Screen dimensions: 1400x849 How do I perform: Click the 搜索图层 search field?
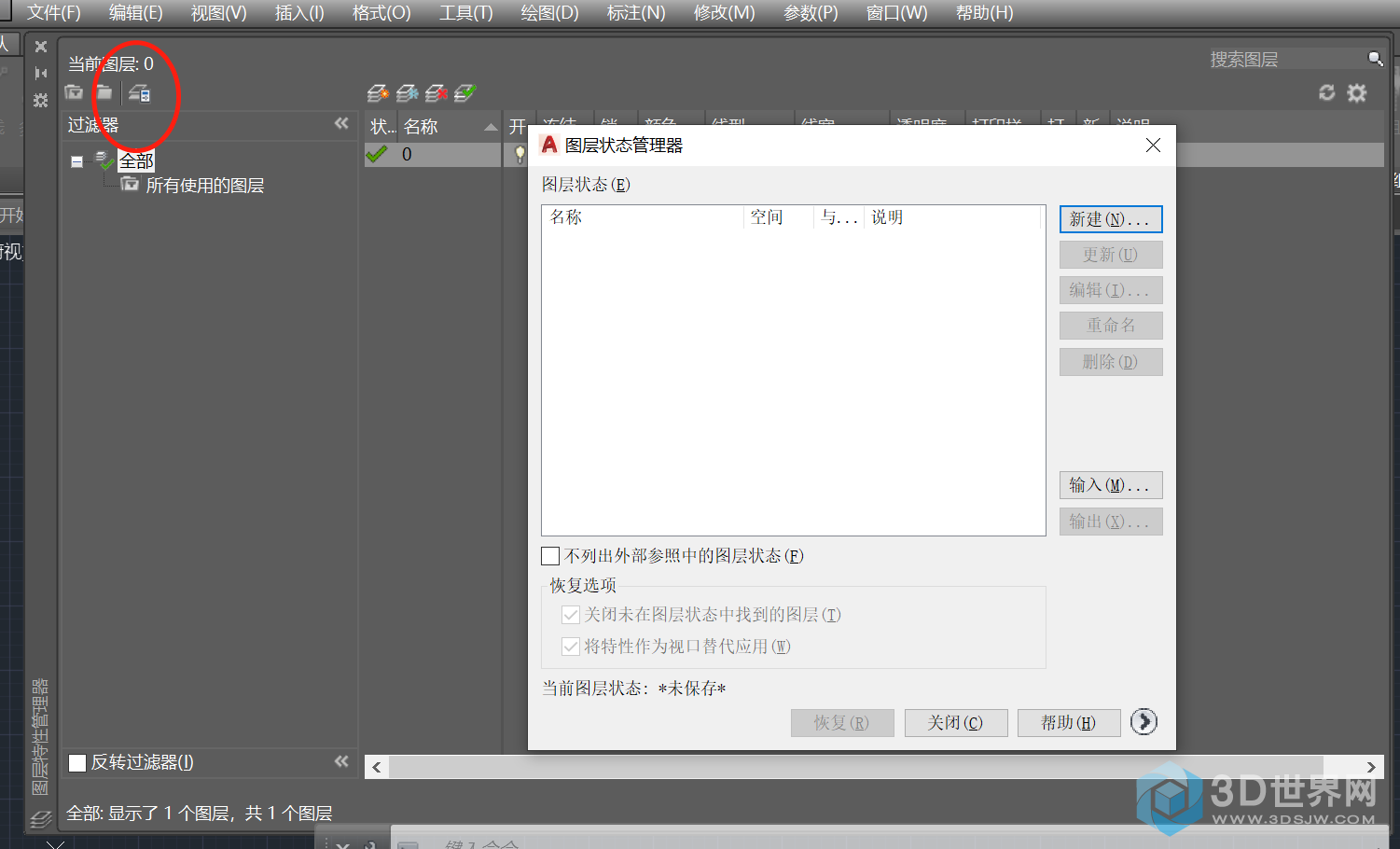point(1286,59)
